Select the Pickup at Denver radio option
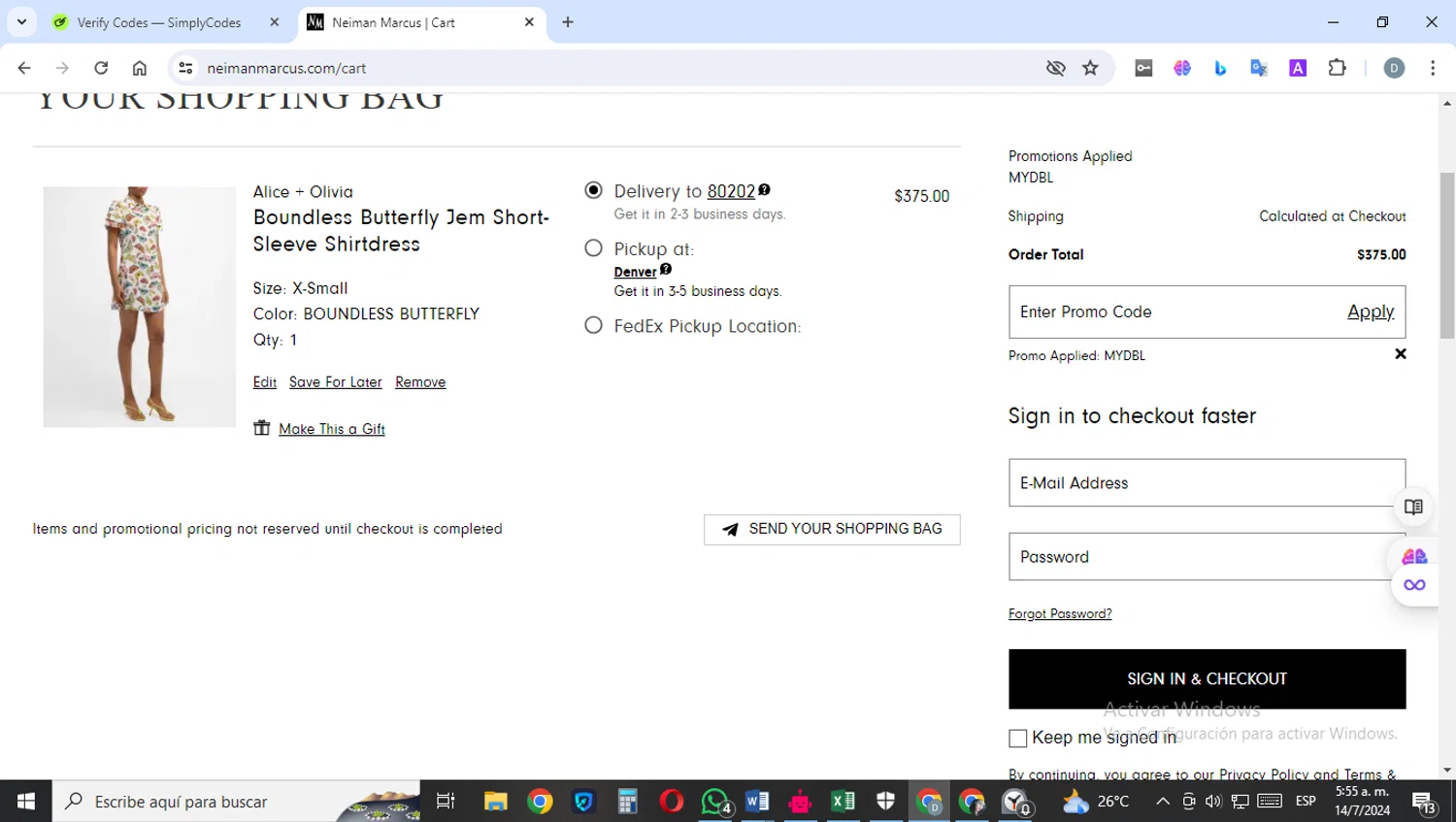Viewport: 1456px width, 822px height. [593, 248]
